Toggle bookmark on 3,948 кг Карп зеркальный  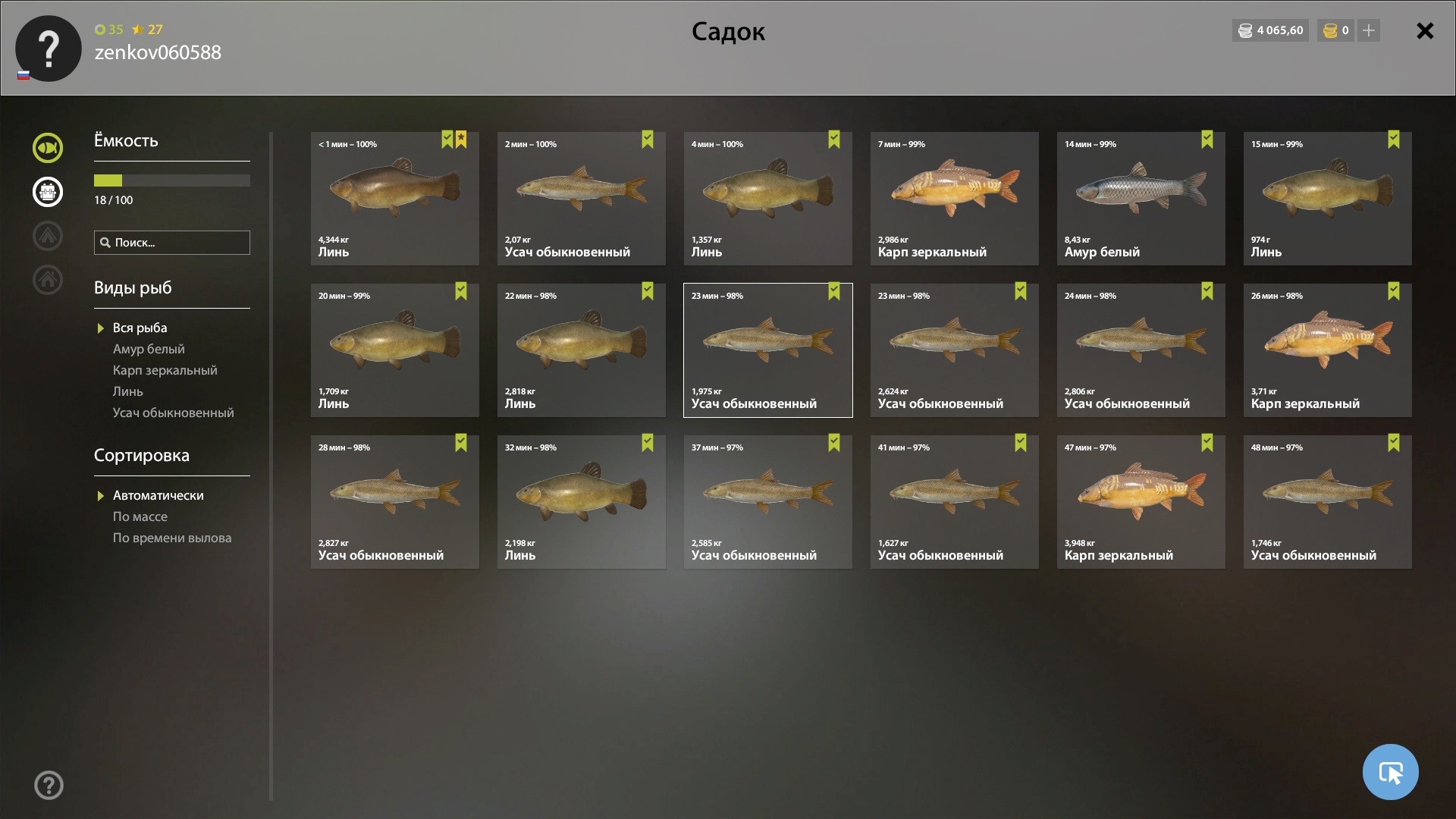click(1207, 443)
